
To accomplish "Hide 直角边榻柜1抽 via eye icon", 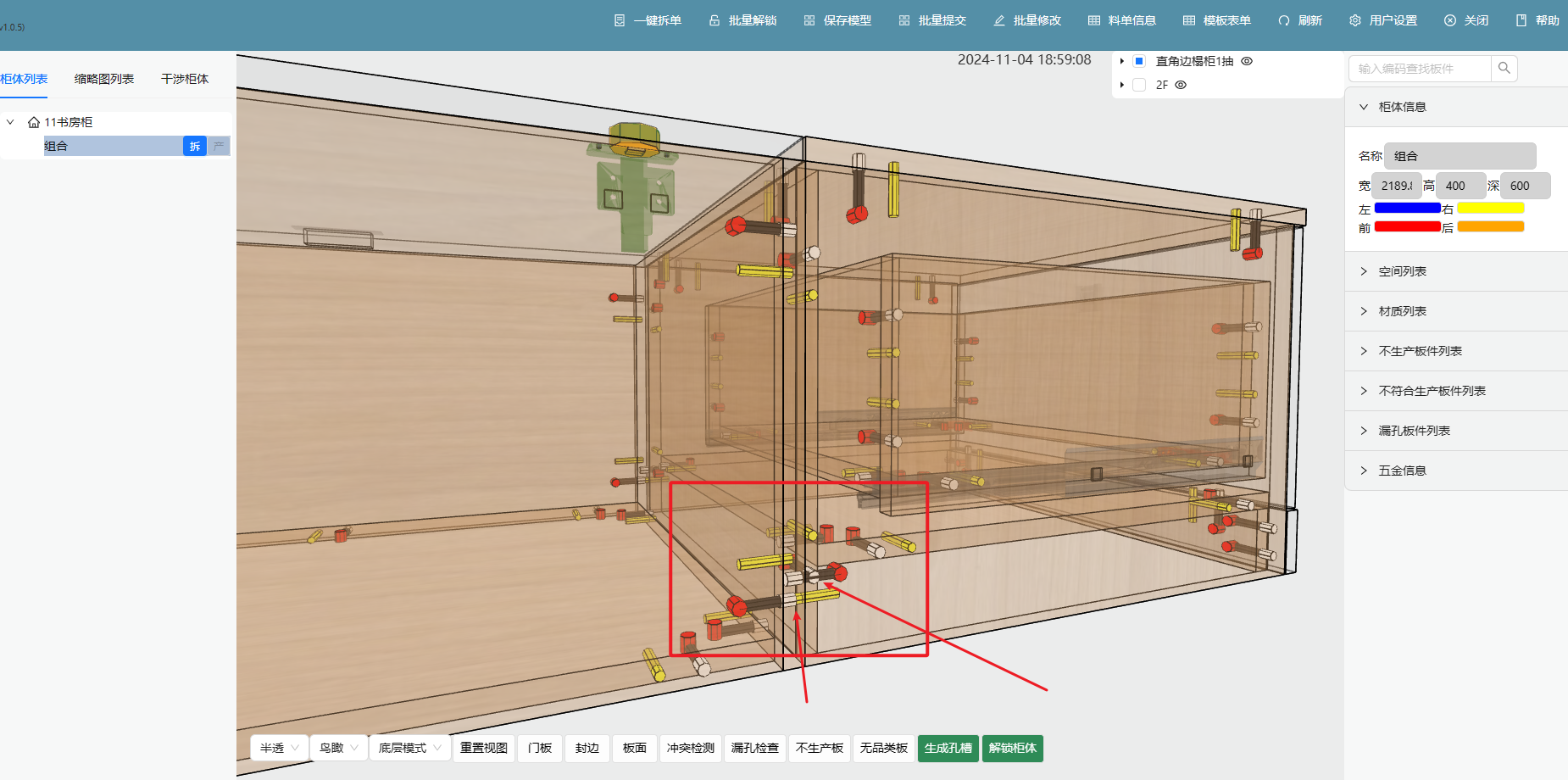I will [x=1247, y=61].
